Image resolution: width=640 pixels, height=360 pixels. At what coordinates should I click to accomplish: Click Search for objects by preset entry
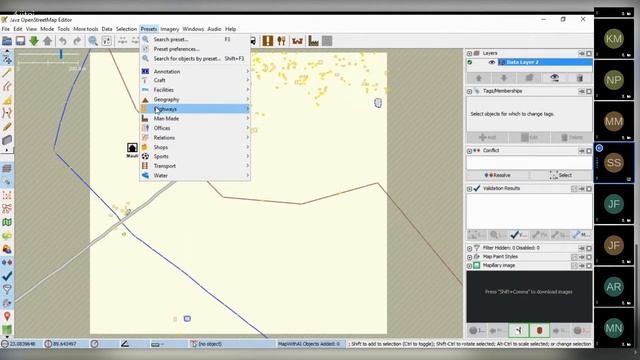195,59
